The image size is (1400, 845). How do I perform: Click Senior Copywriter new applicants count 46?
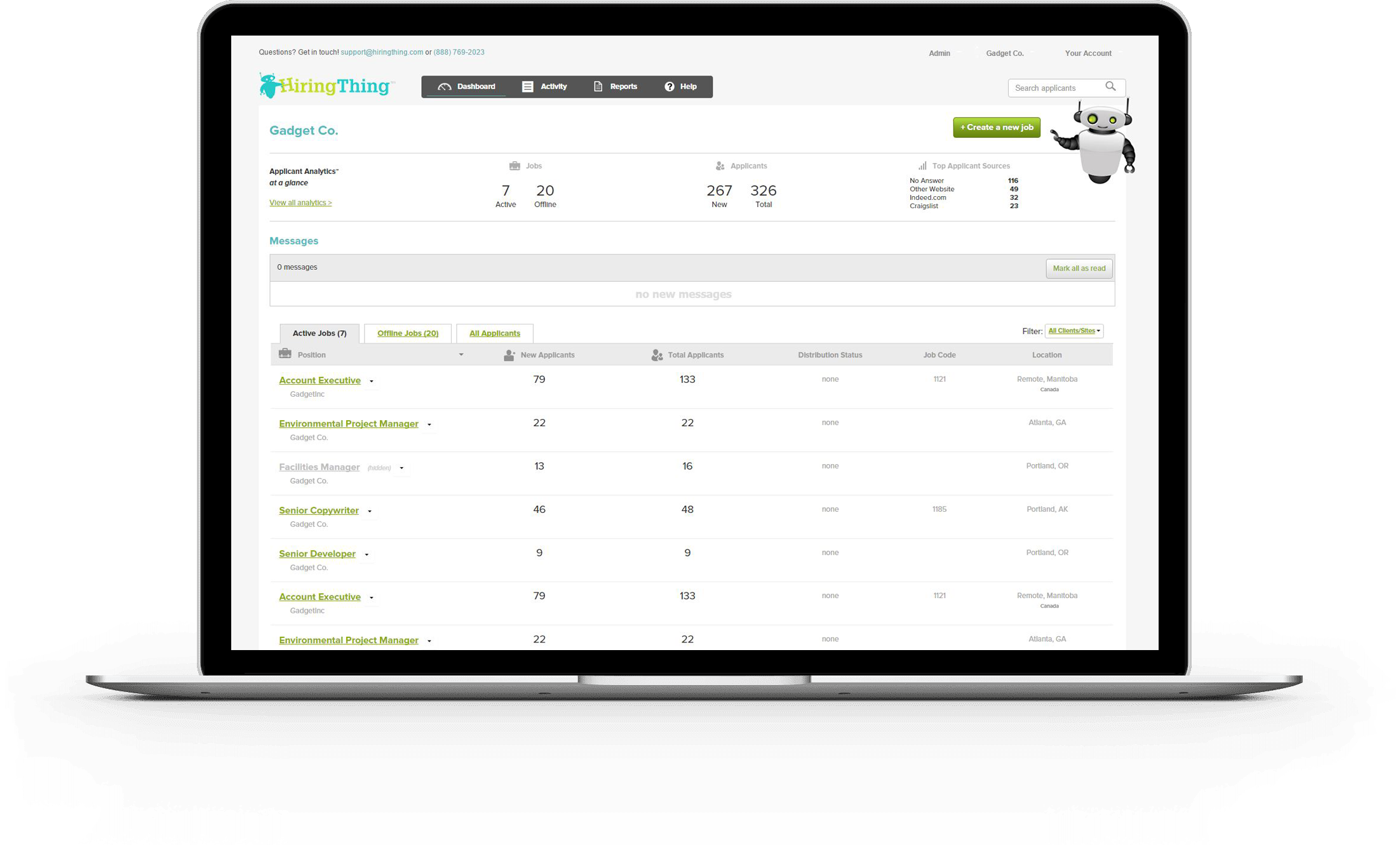pos(539,509)
